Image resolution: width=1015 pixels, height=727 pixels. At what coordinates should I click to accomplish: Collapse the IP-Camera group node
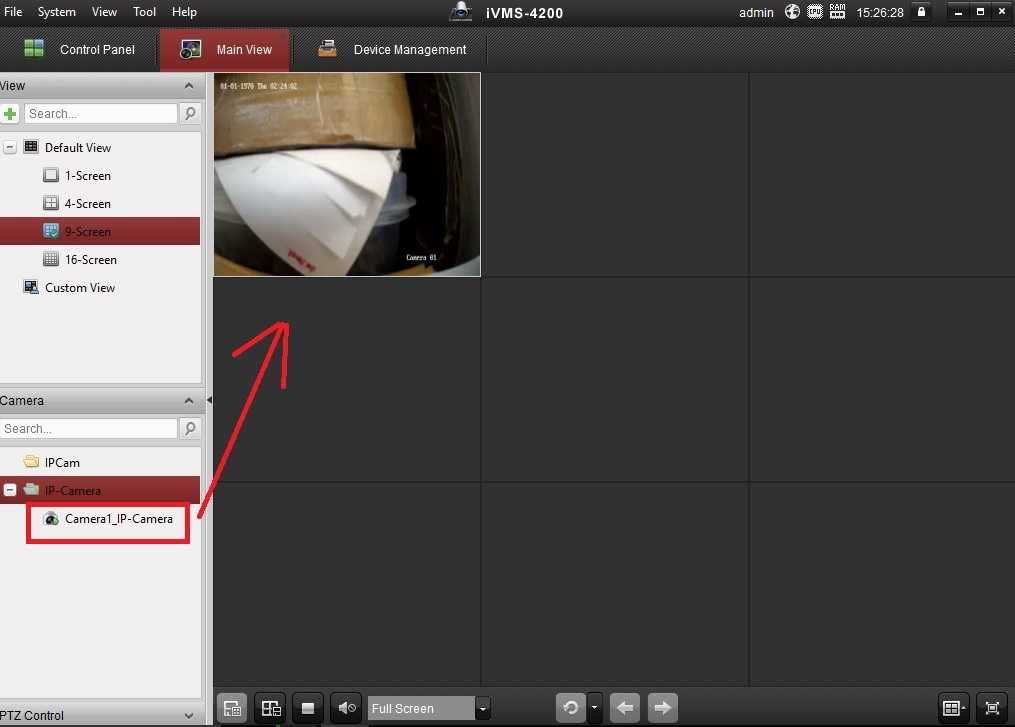[10, 490]
